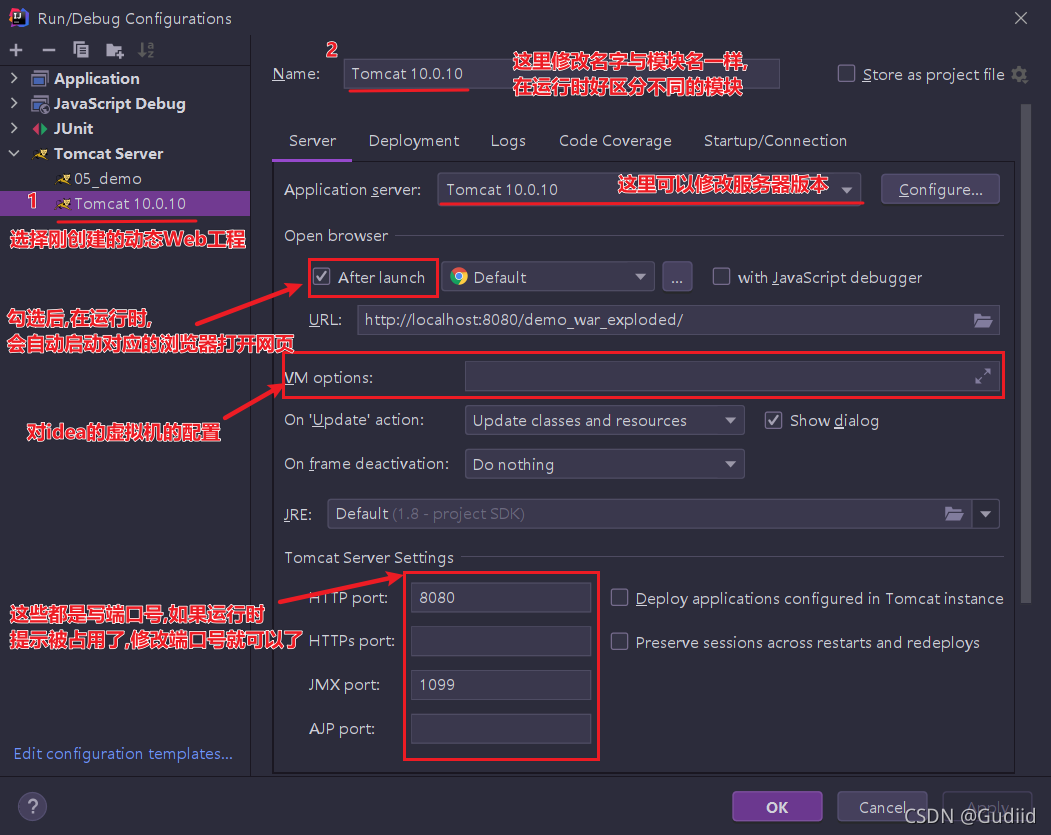Open the On 'Update' action dropdown
The width and height of the screenshot is (1051, 835).
[x=730, y=421]
